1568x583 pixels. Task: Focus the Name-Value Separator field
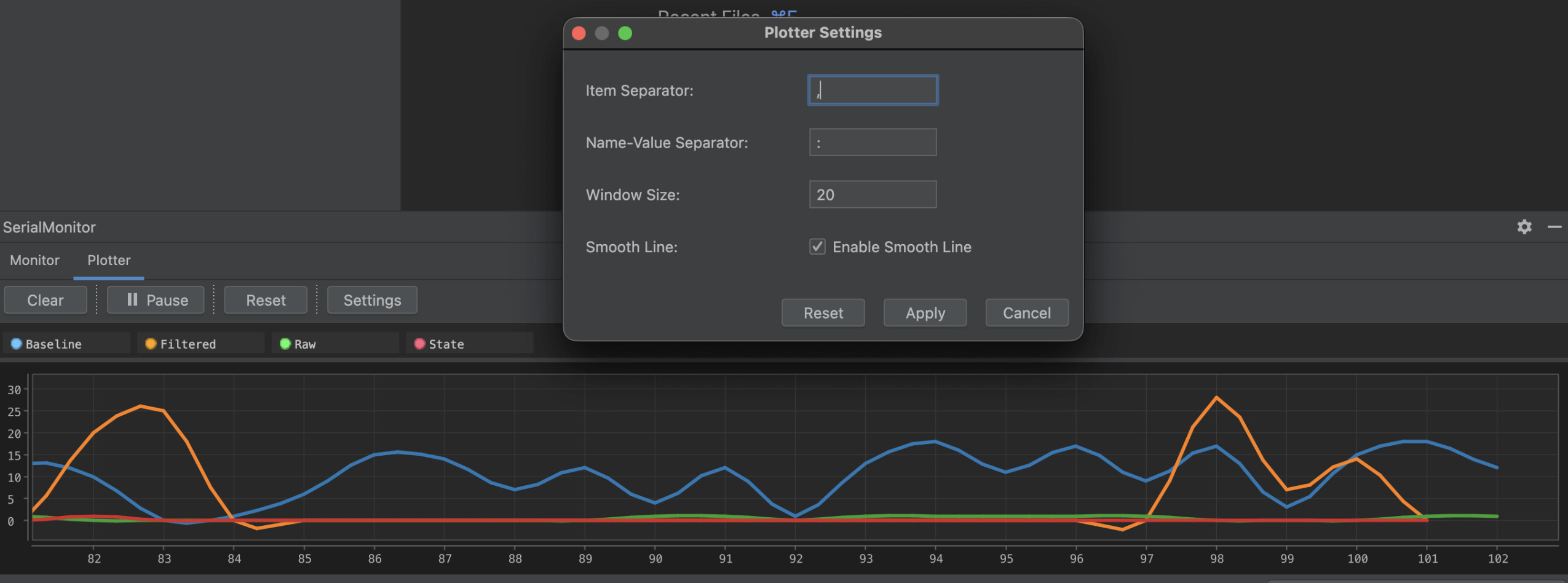(873, 142)
